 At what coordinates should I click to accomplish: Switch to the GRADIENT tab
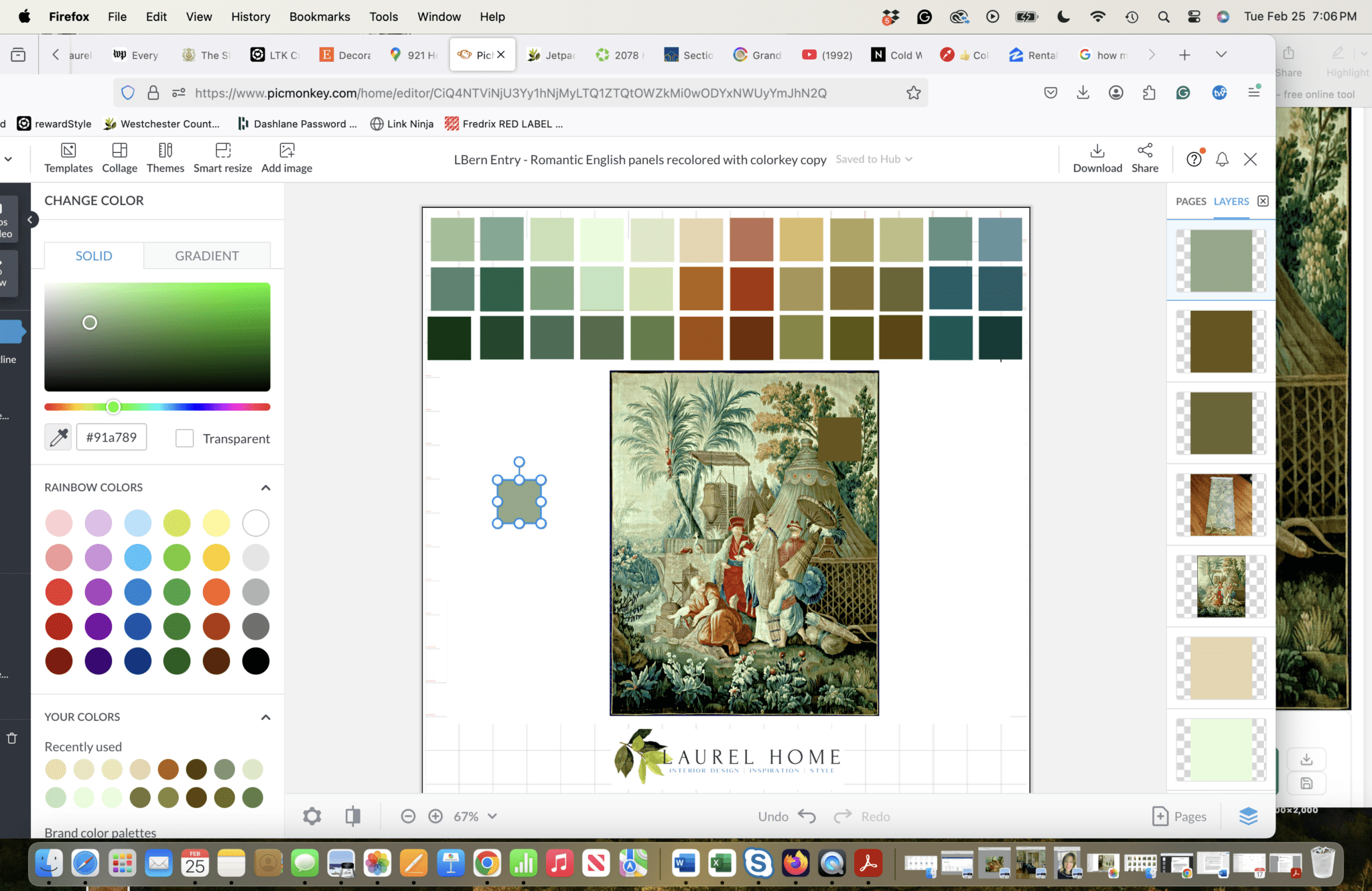point(207,255)
